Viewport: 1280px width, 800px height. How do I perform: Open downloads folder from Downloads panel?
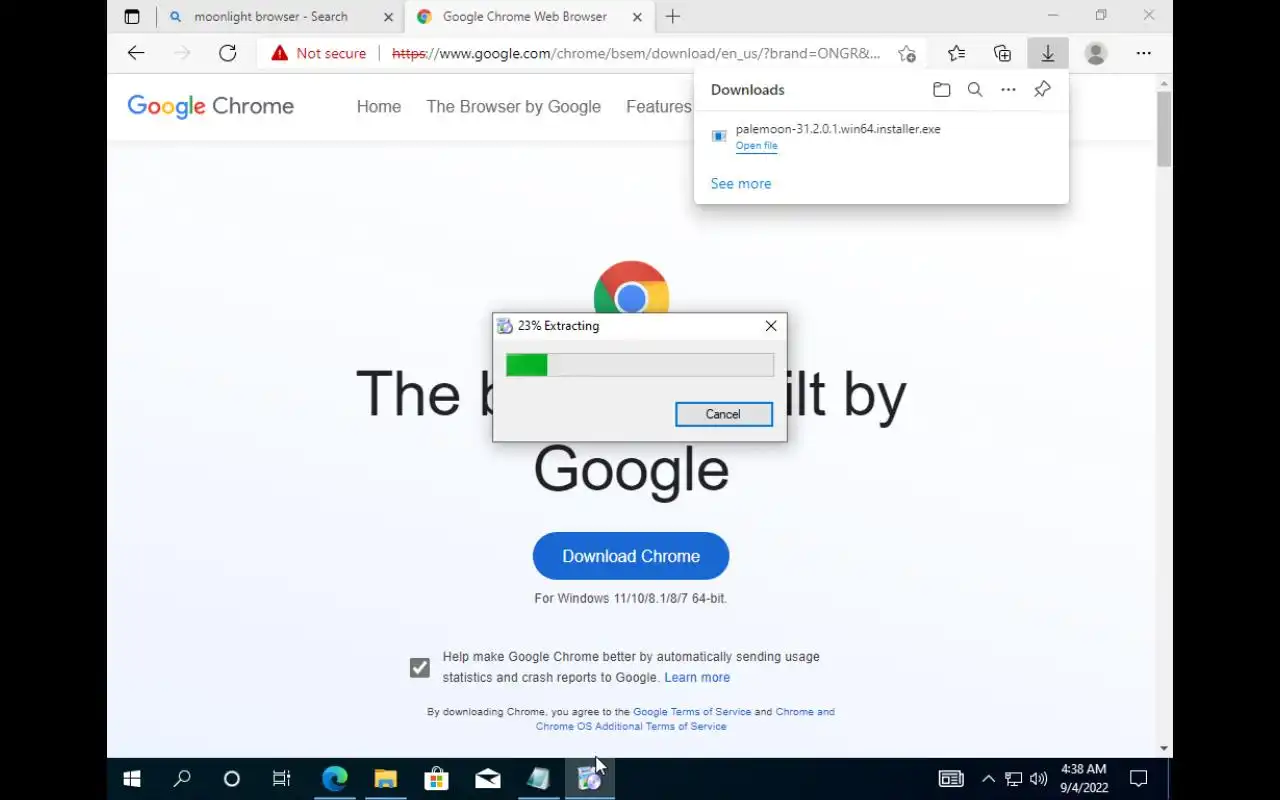(941, 89)
